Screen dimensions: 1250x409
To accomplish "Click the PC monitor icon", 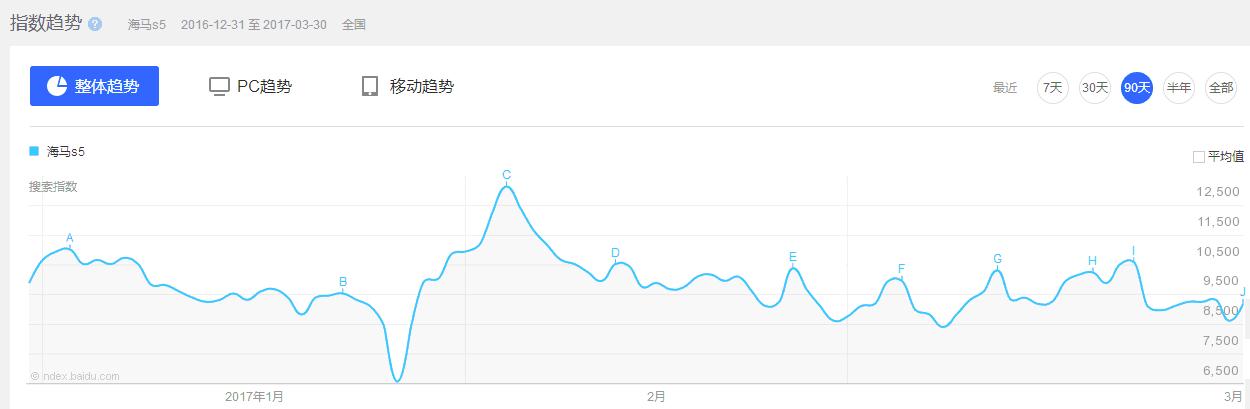I will pos(219,86).
